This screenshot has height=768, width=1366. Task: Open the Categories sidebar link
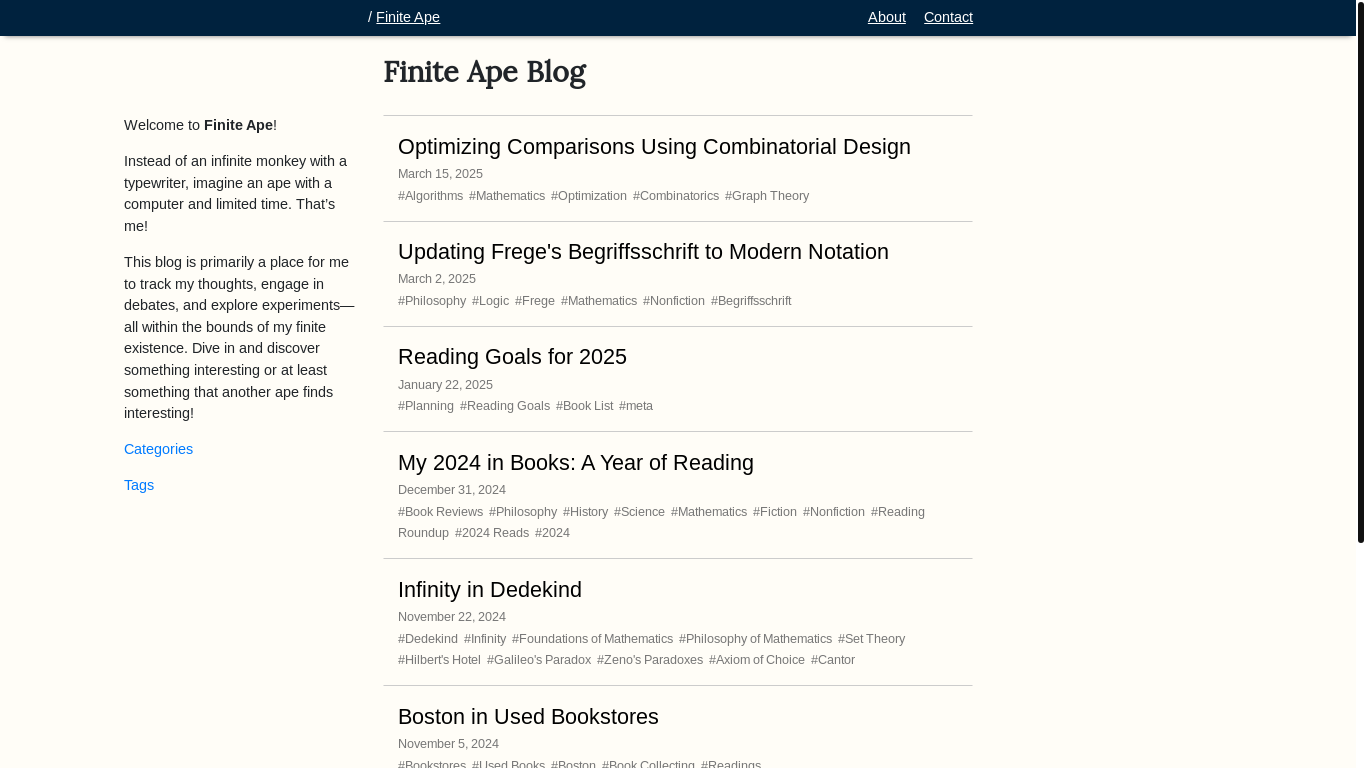point(158,449)
